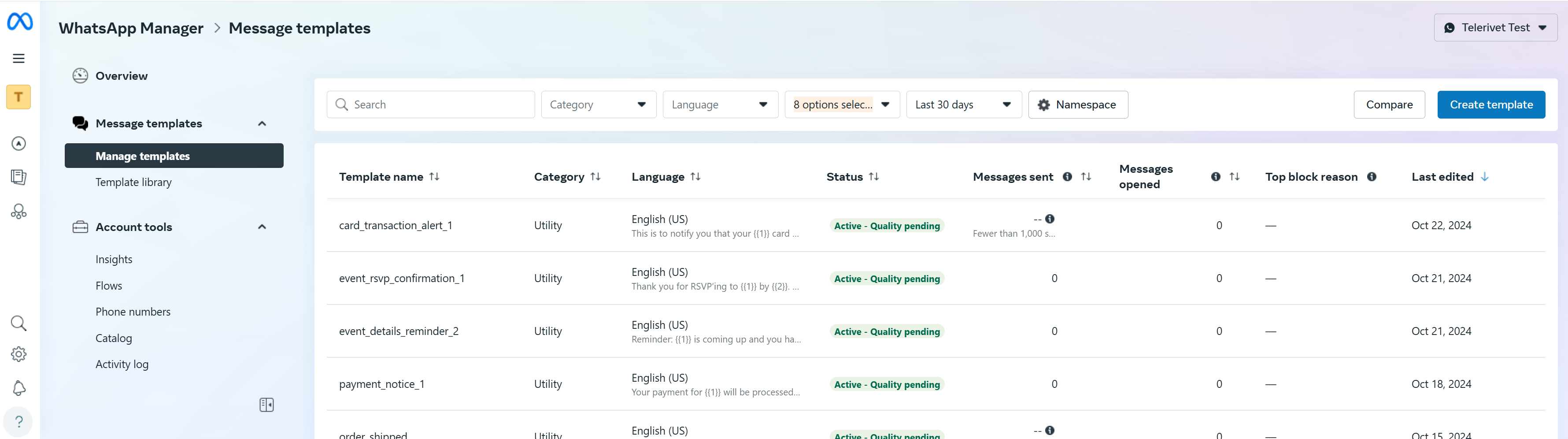
Task: Open Insights under Account tools
Action: [x=114, y=259]
